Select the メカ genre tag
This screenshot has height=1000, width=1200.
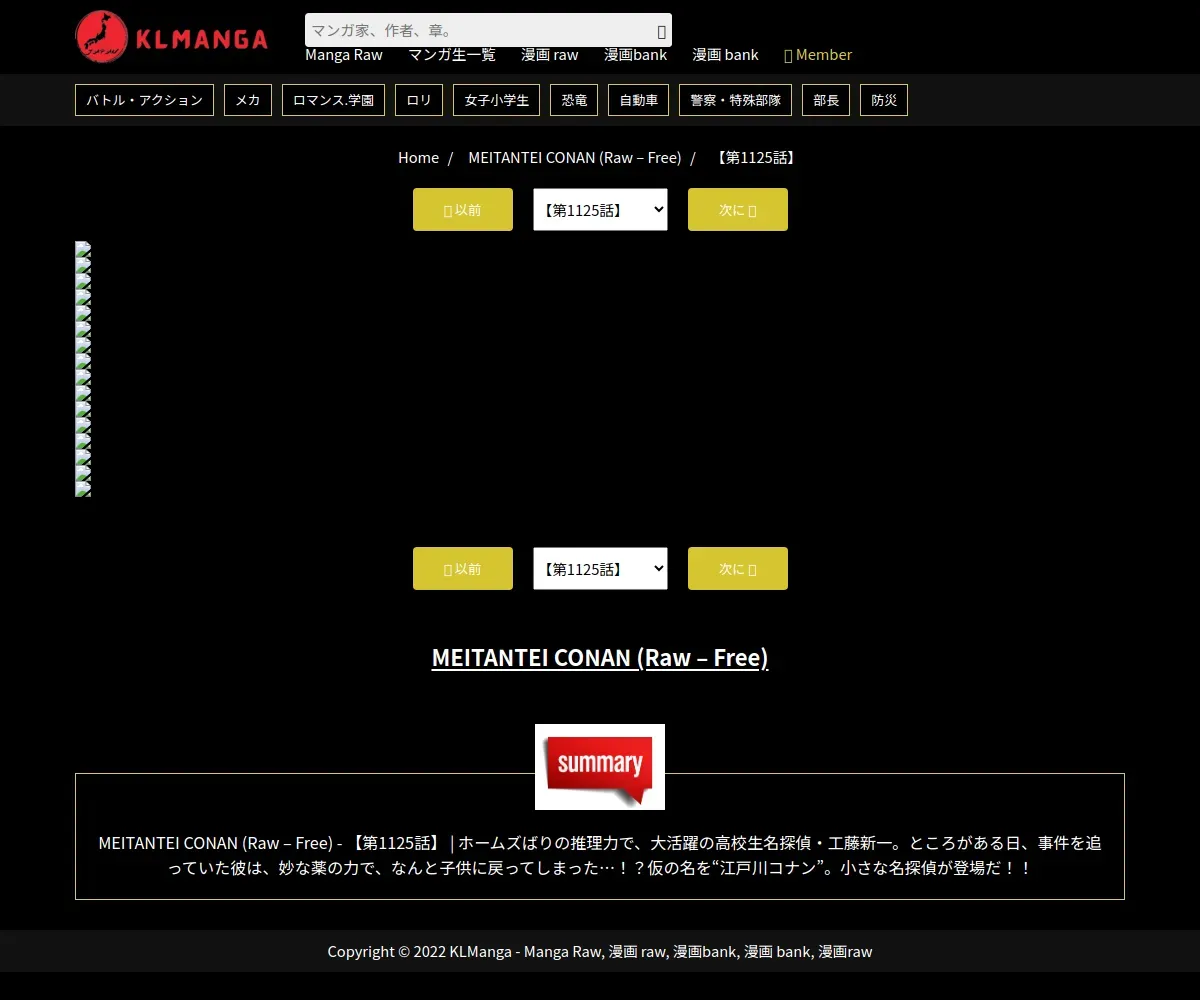[x=248, y=100]
